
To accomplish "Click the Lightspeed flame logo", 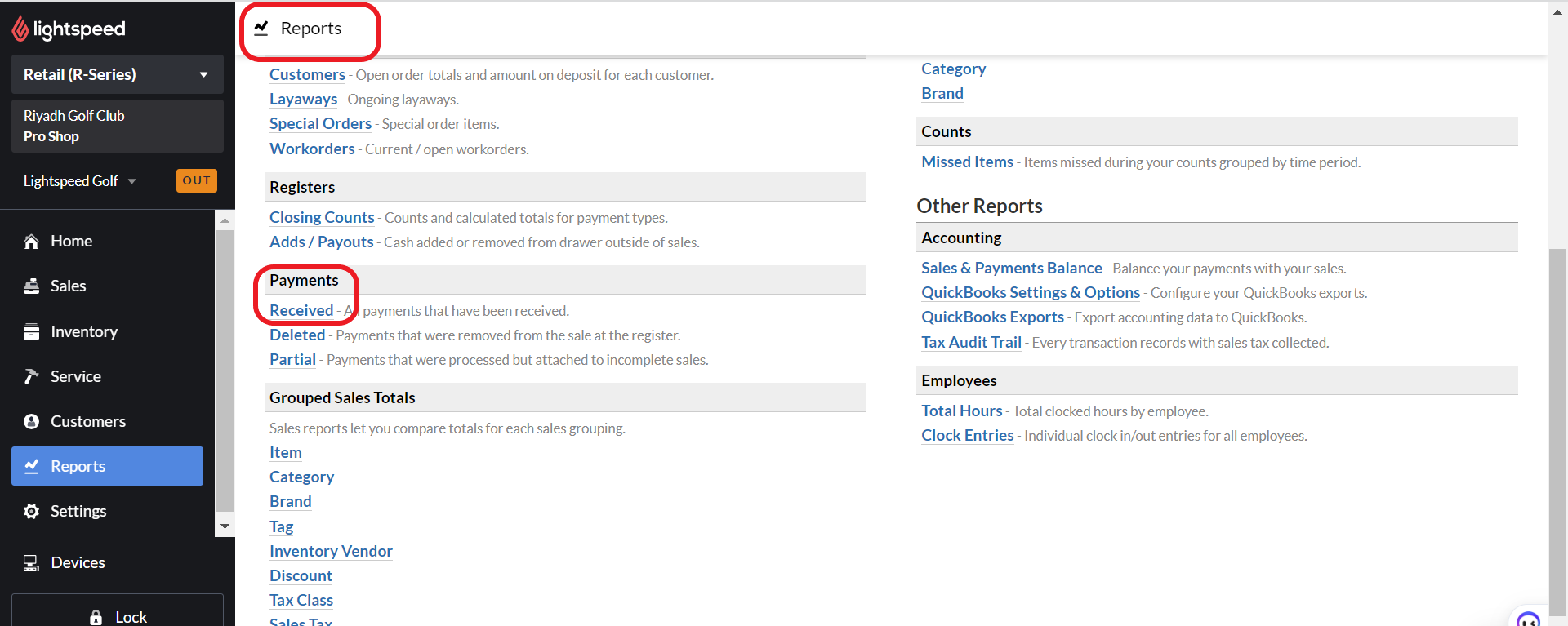I will tap(20, 29).
